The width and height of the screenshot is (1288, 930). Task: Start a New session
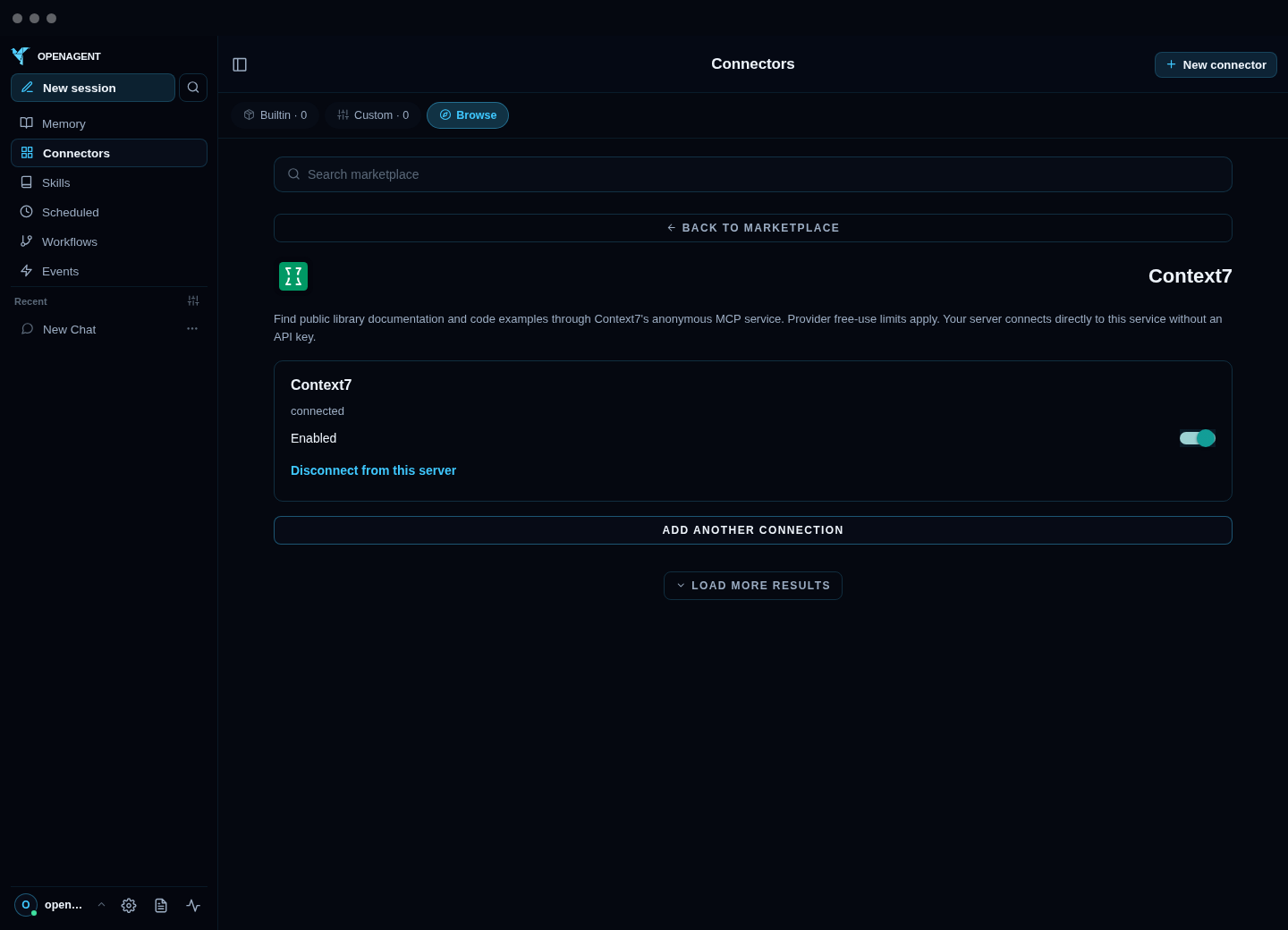click(x=93, y=88)
